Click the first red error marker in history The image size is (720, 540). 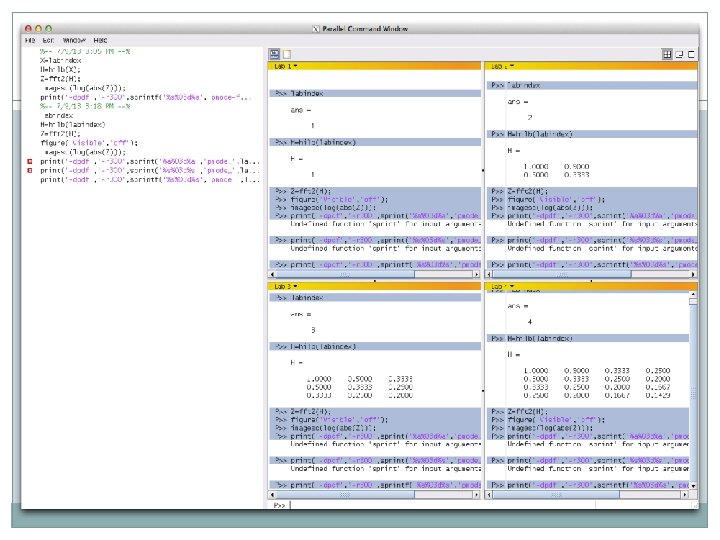pos(29,161)
